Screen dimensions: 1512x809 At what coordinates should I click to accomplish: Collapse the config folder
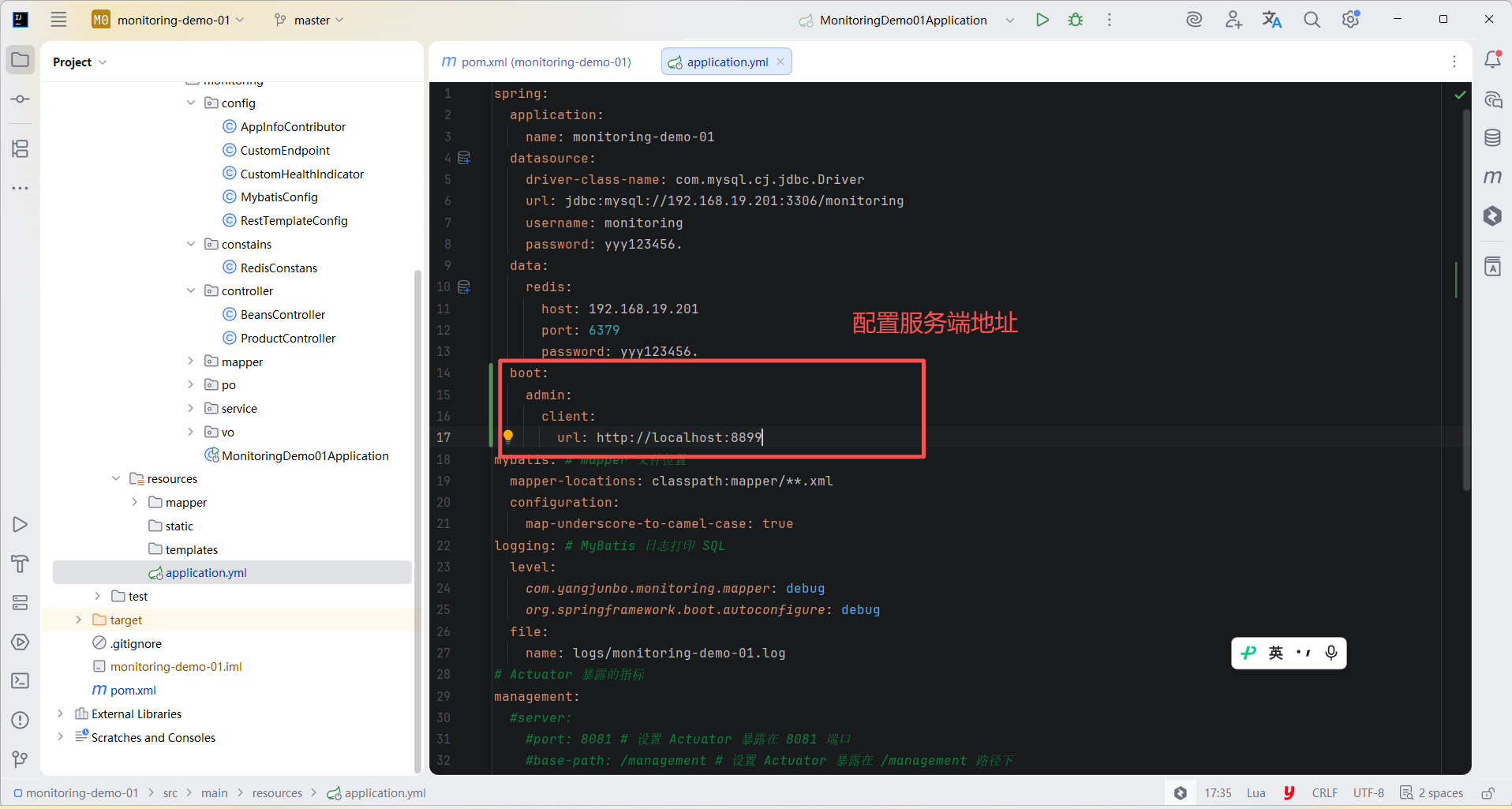click(x=191, y=103)
